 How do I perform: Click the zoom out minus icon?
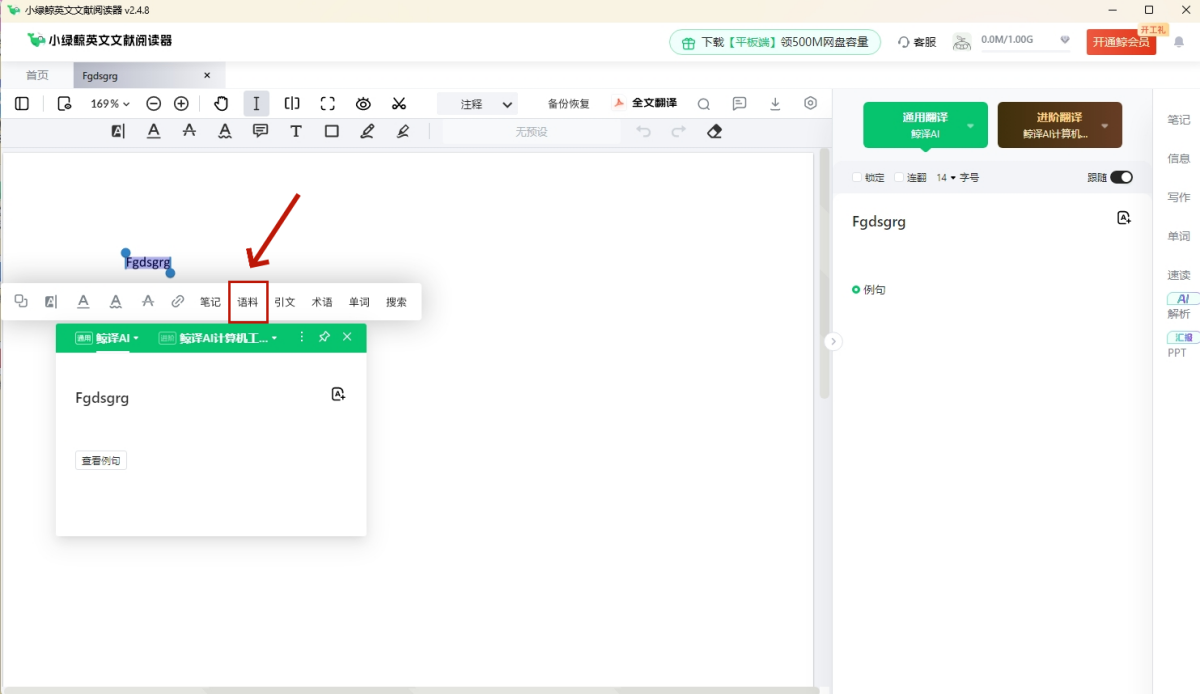153,104
